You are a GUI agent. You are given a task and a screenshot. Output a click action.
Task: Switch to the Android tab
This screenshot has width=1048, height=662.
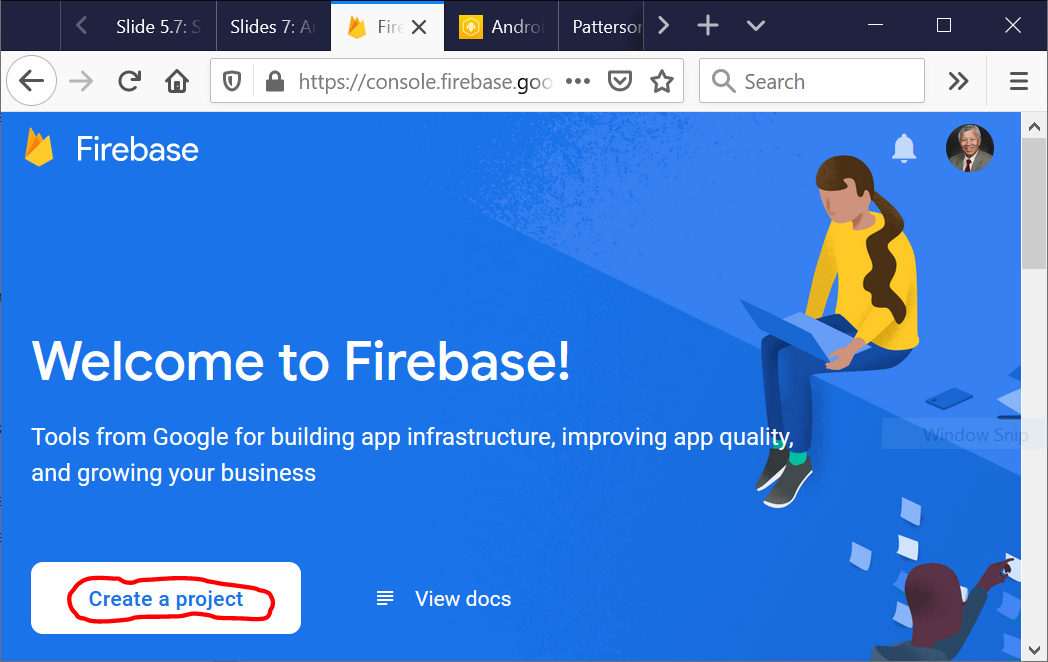tap(502, 27)
